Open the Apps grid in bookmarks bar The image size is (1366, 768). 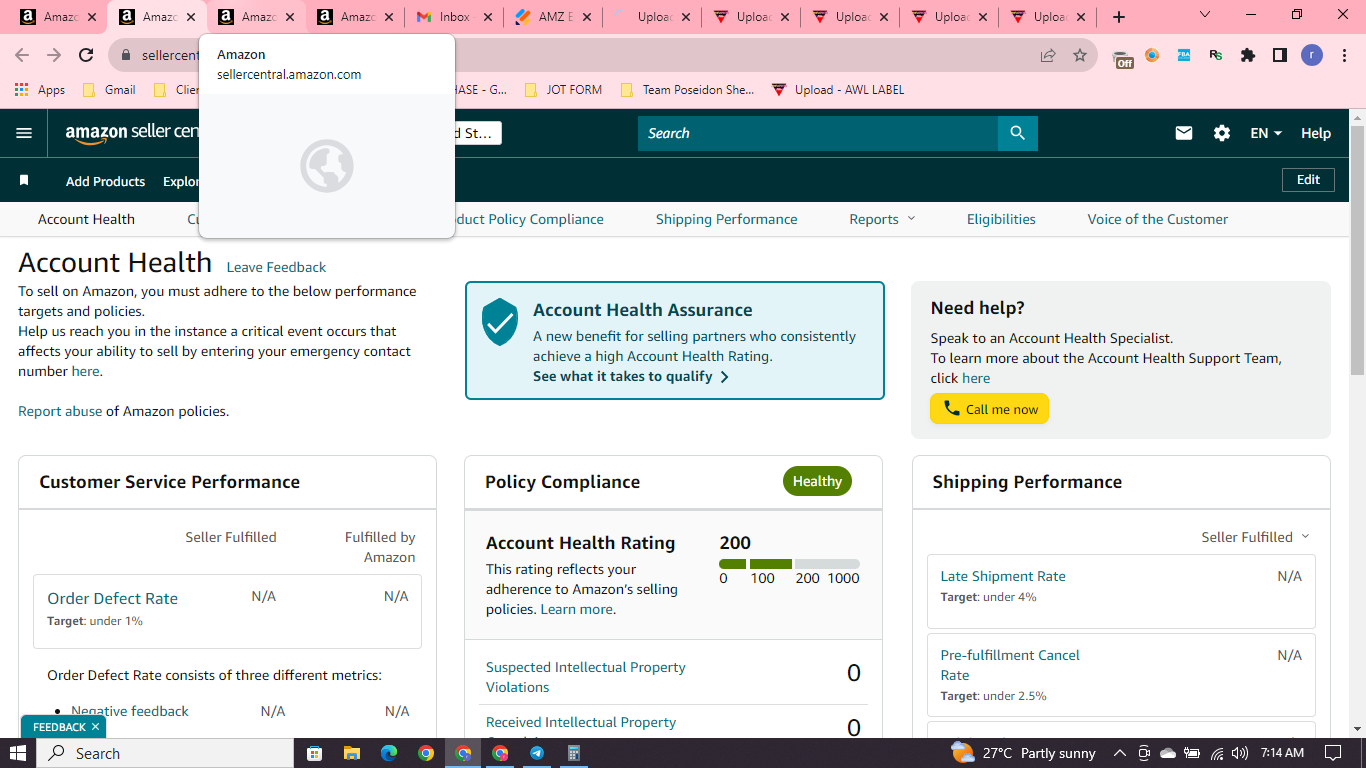(40, 90)
